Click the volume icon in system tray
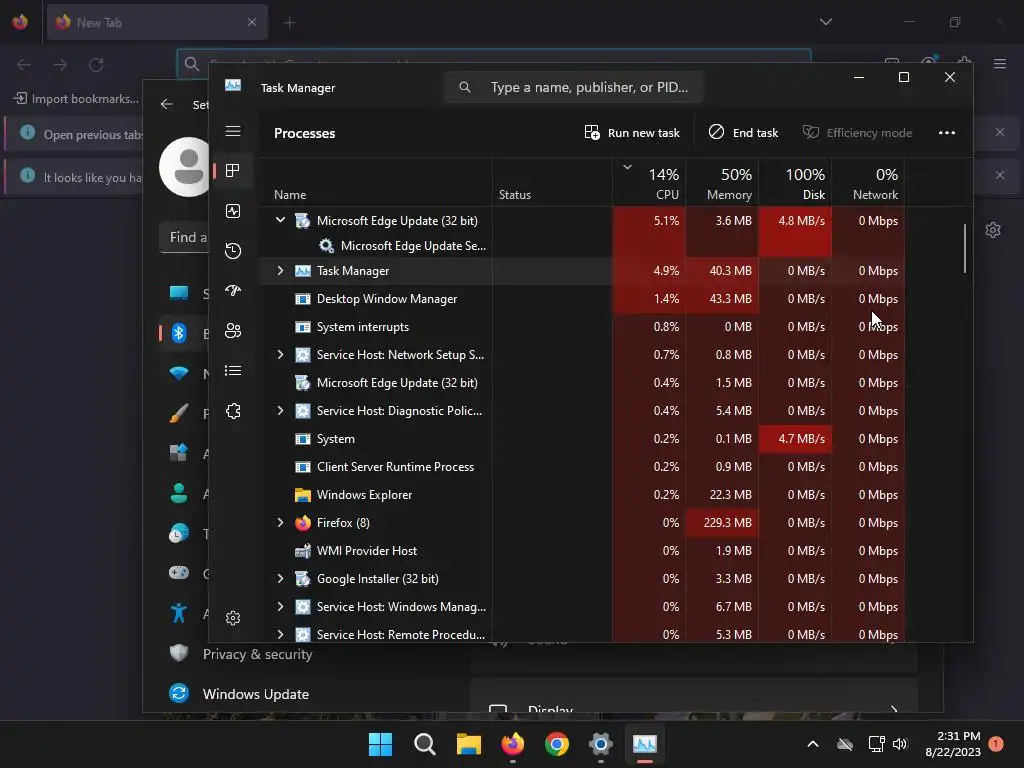The height and width of the screenshot is (768, 1024). tap(899, 744)
